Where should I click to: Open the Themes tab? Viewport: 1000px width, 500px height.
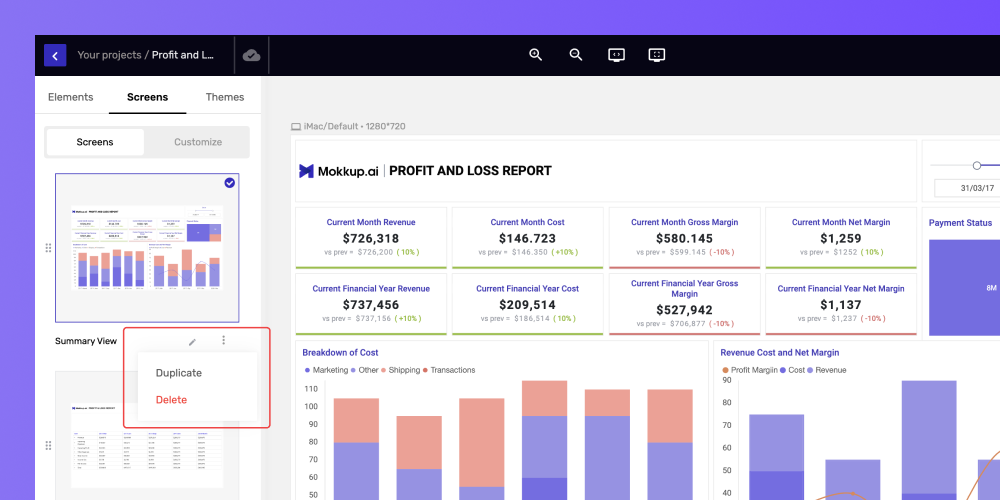click(224, 97)
